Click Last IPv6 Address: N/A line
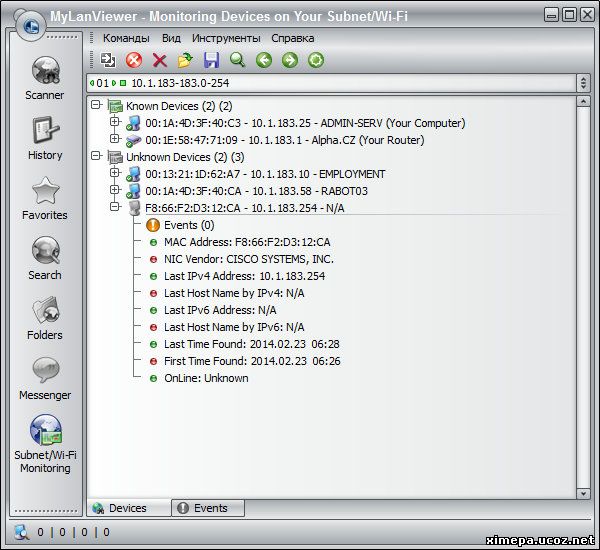Image resolution: width=600 pixels, height=550 pixels. click(x=220, y=310)
